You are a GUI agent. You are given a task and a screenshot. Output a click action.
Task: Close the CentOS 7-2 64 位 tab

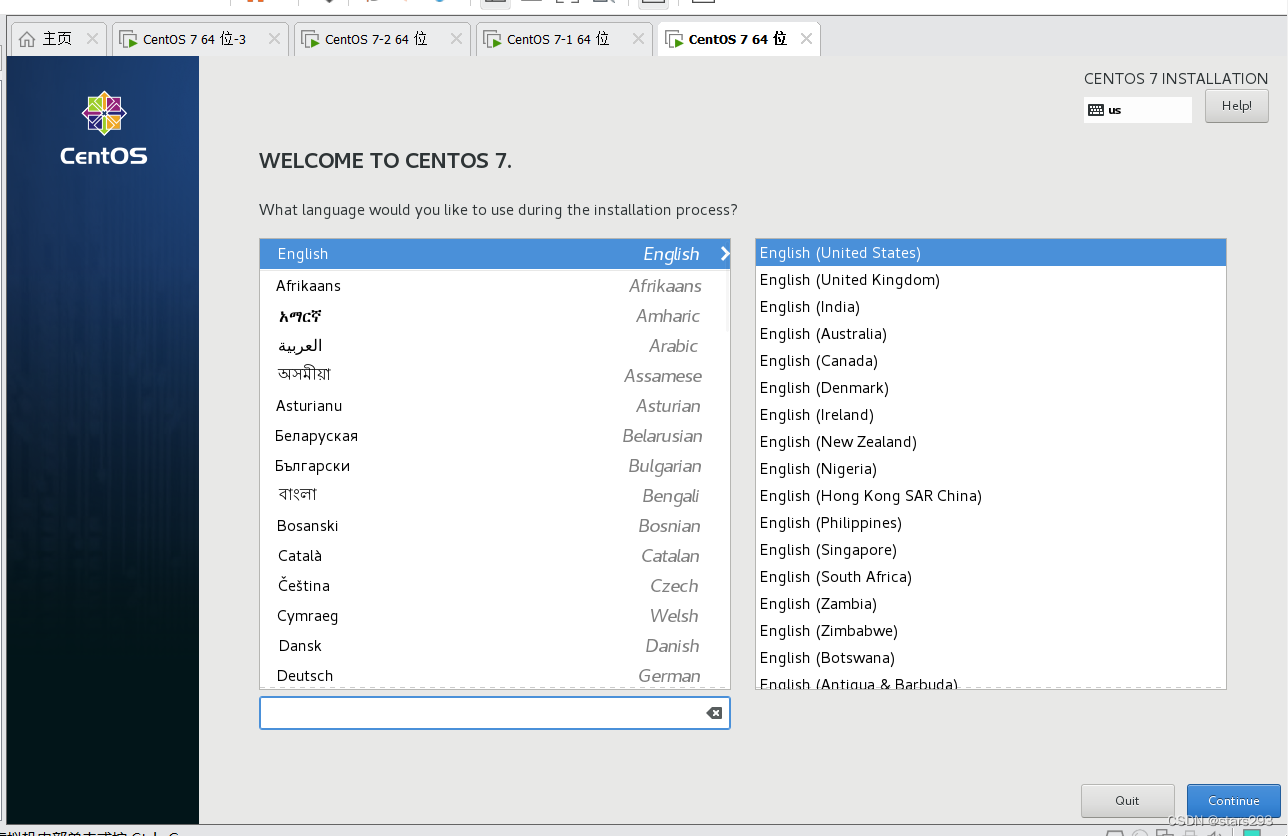pyautogui.click(x=456, y=39)
